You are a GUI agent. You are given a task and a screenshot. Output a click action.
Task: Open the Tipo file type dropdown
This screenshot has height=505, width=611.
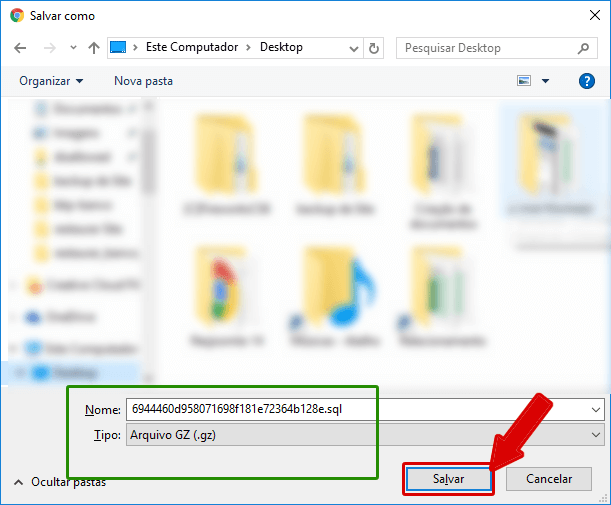click(365, 434)
